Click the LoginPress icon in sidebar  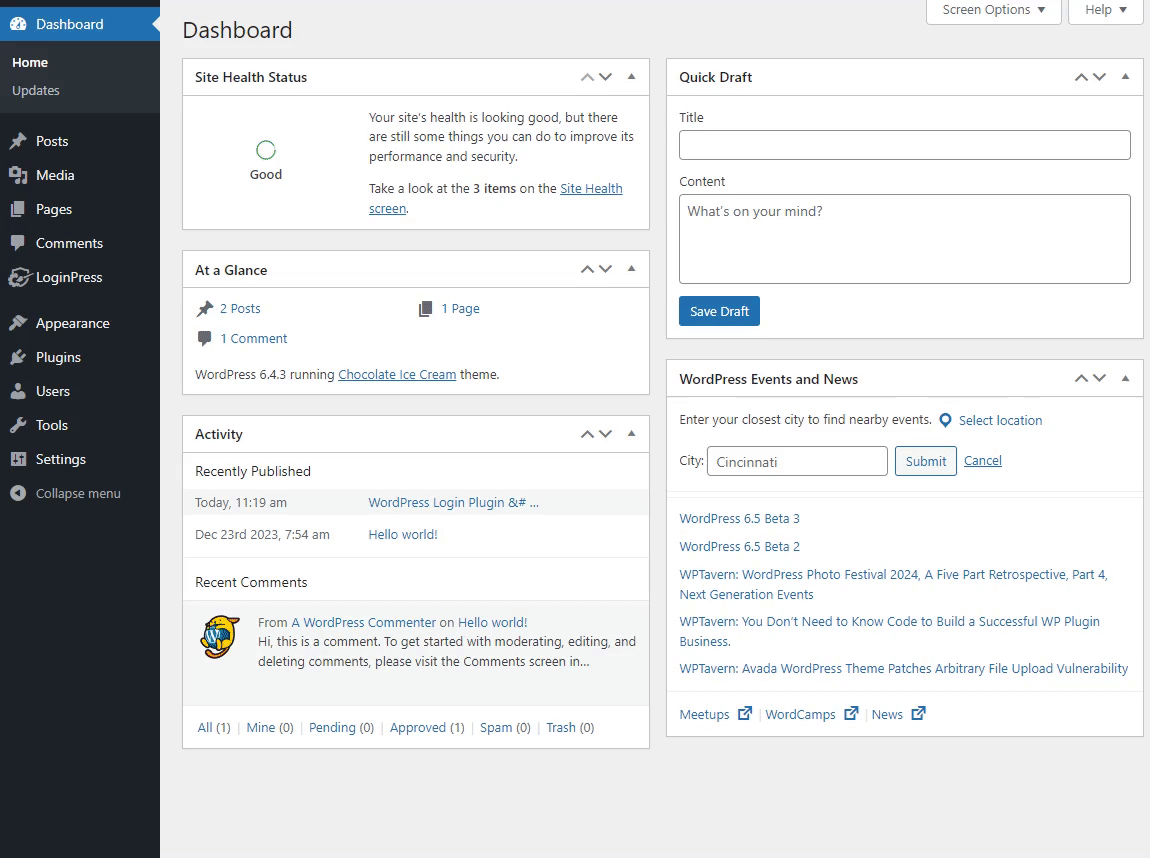pos(20,277)
